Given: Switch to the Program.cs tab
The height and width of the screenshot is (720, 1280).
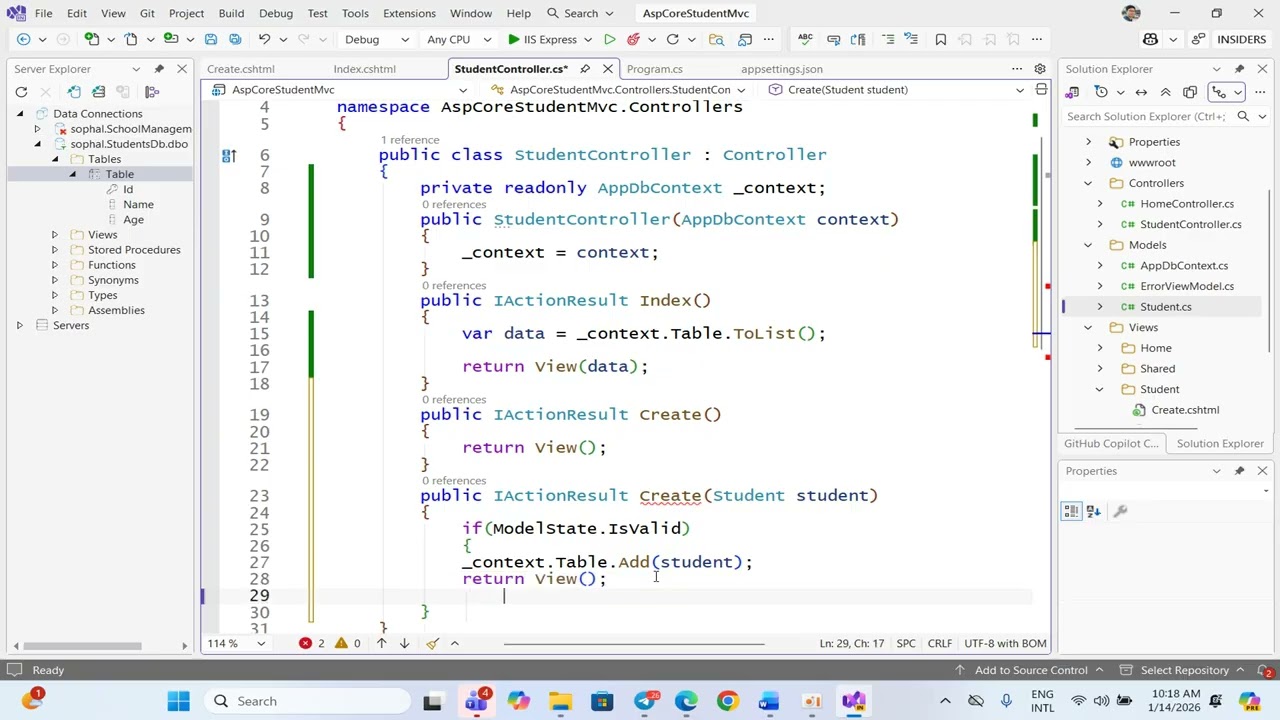Looking at the screenshot, I should [654, 69].
